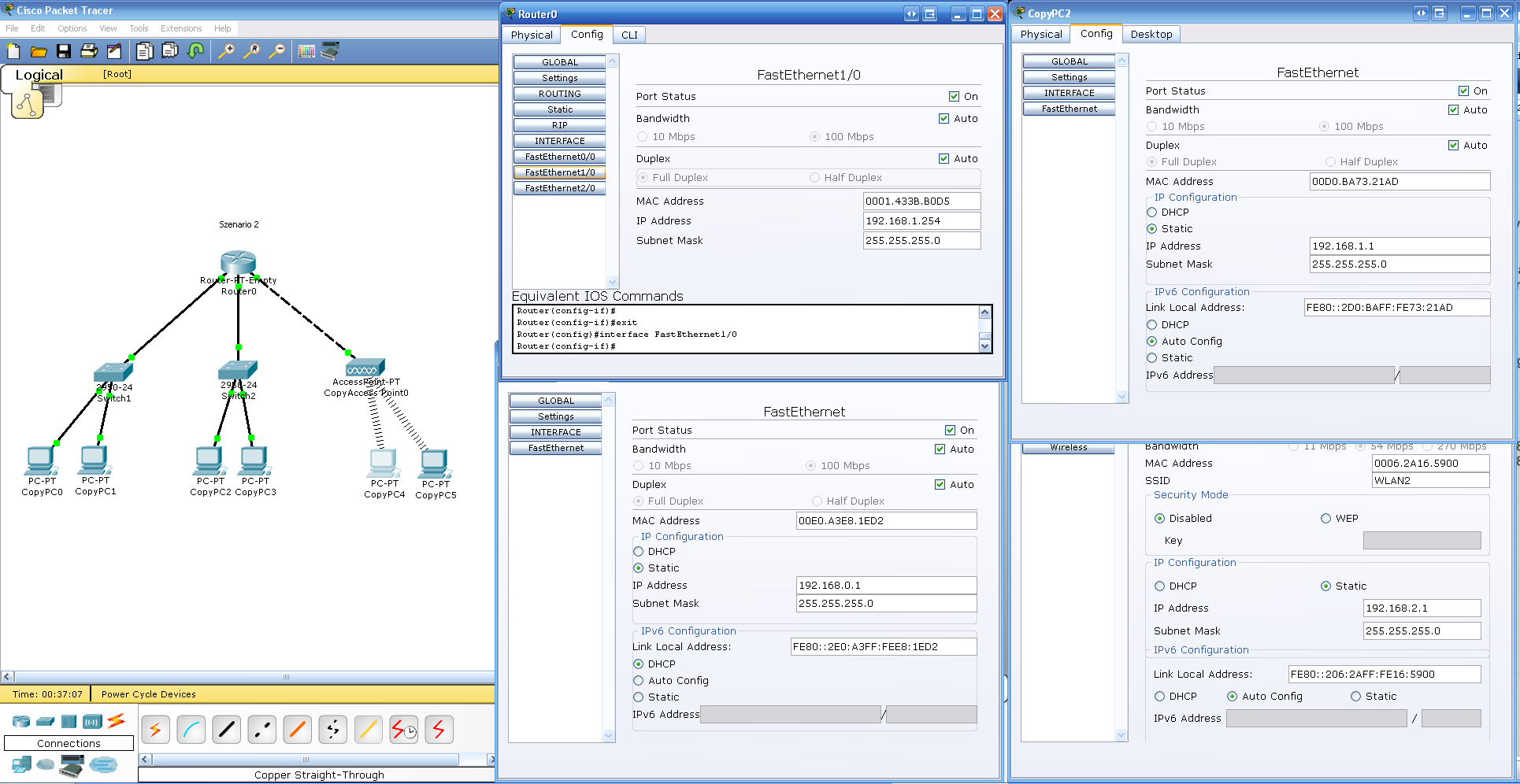Select IPv6 Static radio in CopyPC2

click(x=1152, y=358)
